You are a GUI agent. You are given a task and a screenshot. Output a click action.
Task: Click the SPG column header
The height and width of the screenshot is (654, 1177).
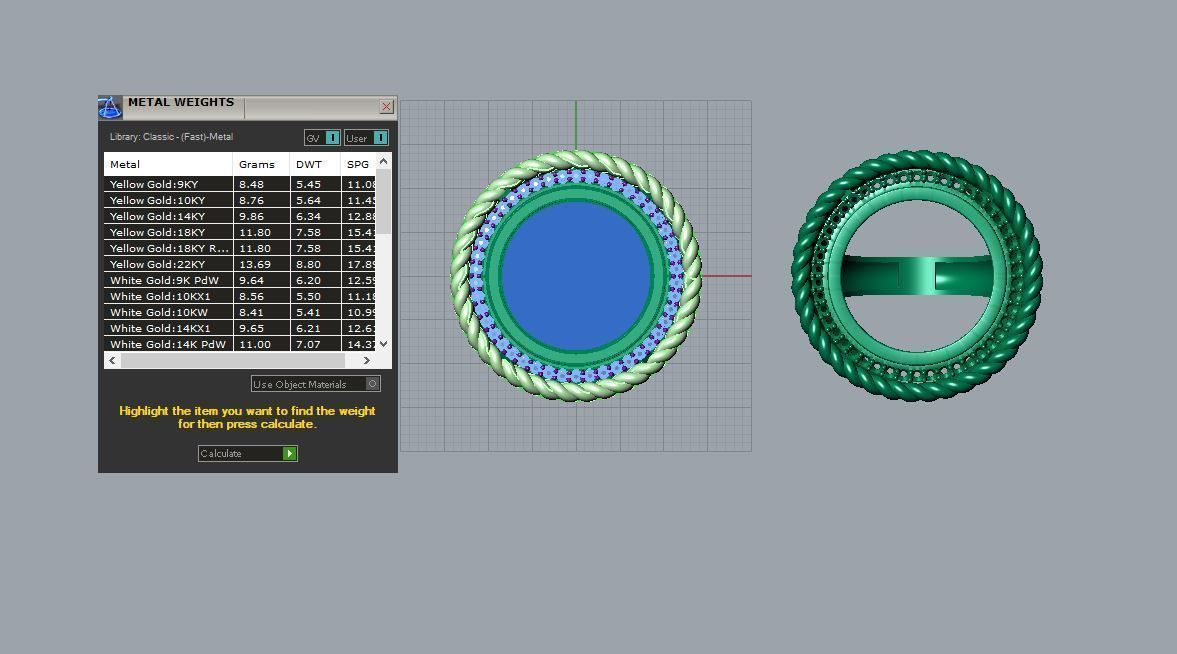click(x=358, y=164)
